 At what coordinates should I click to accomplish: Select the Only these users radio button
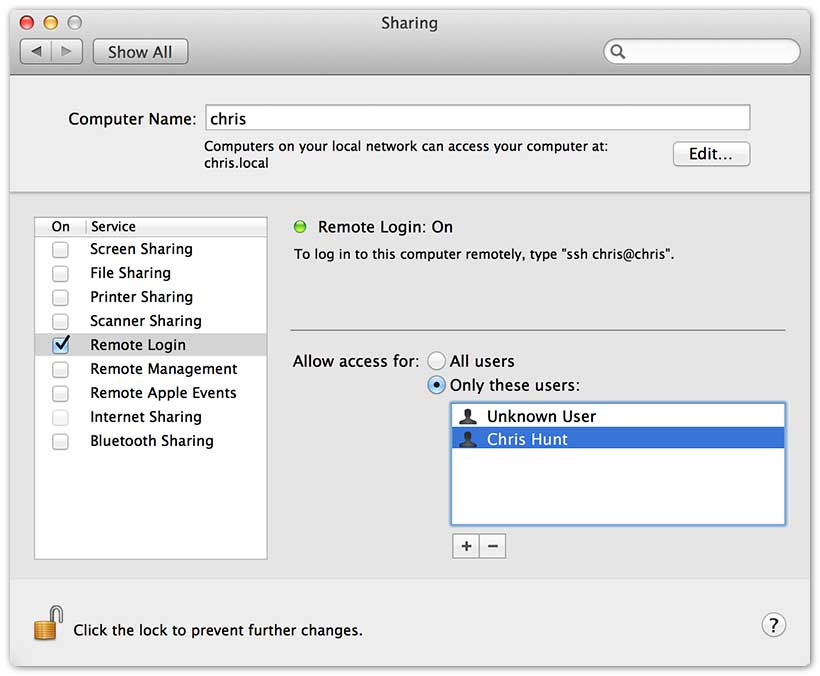[x=436, y=385]
